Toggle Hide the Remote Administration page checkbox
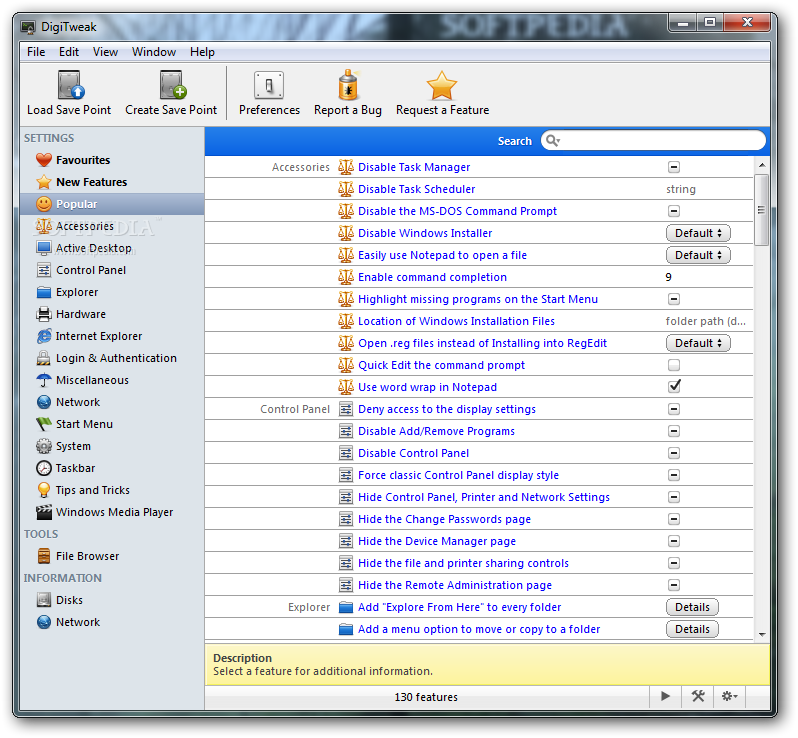The width and height of the screenshot is (798, 738). pyautogui.click(x=674, y=585)
